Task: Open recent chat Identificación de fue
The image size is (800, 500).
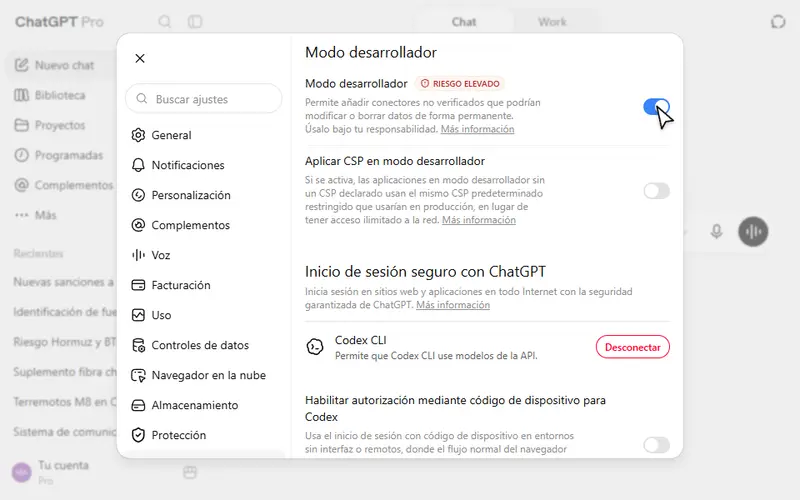Action: tap(63, 312)
